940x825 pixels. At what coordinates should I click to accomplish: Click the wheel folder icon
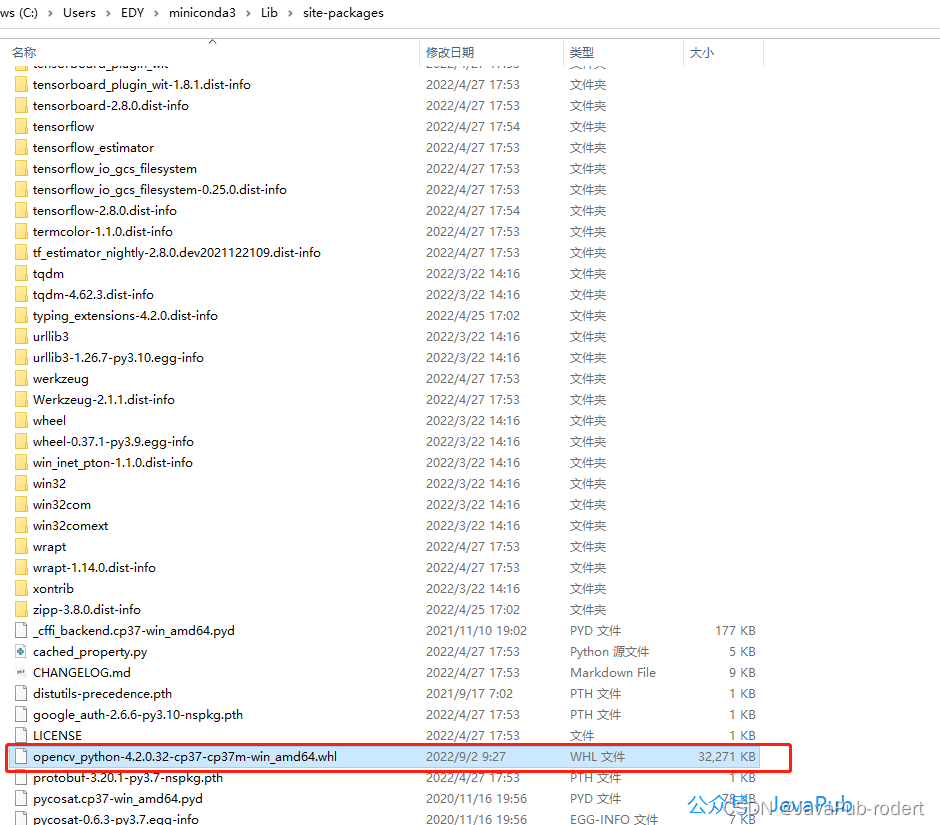(22, 420)
